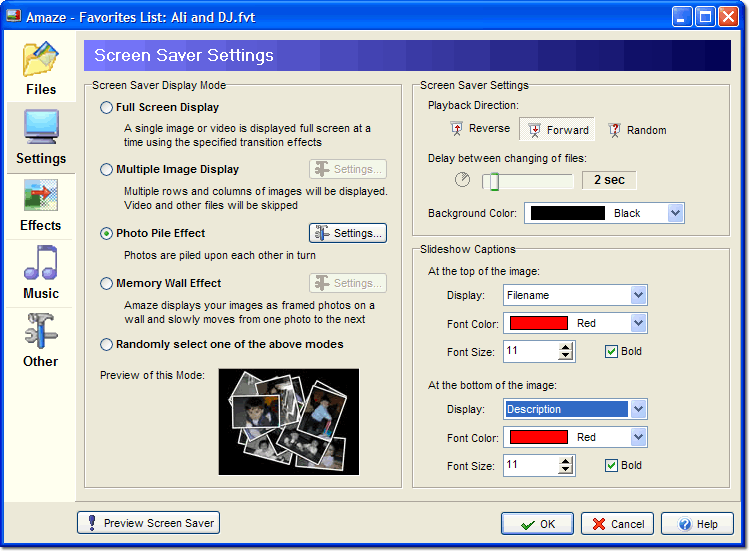Click the Reverse playback direction label
Image resolution: width=749 pixels, height=551 pixels.
click(x=489, y=129)
